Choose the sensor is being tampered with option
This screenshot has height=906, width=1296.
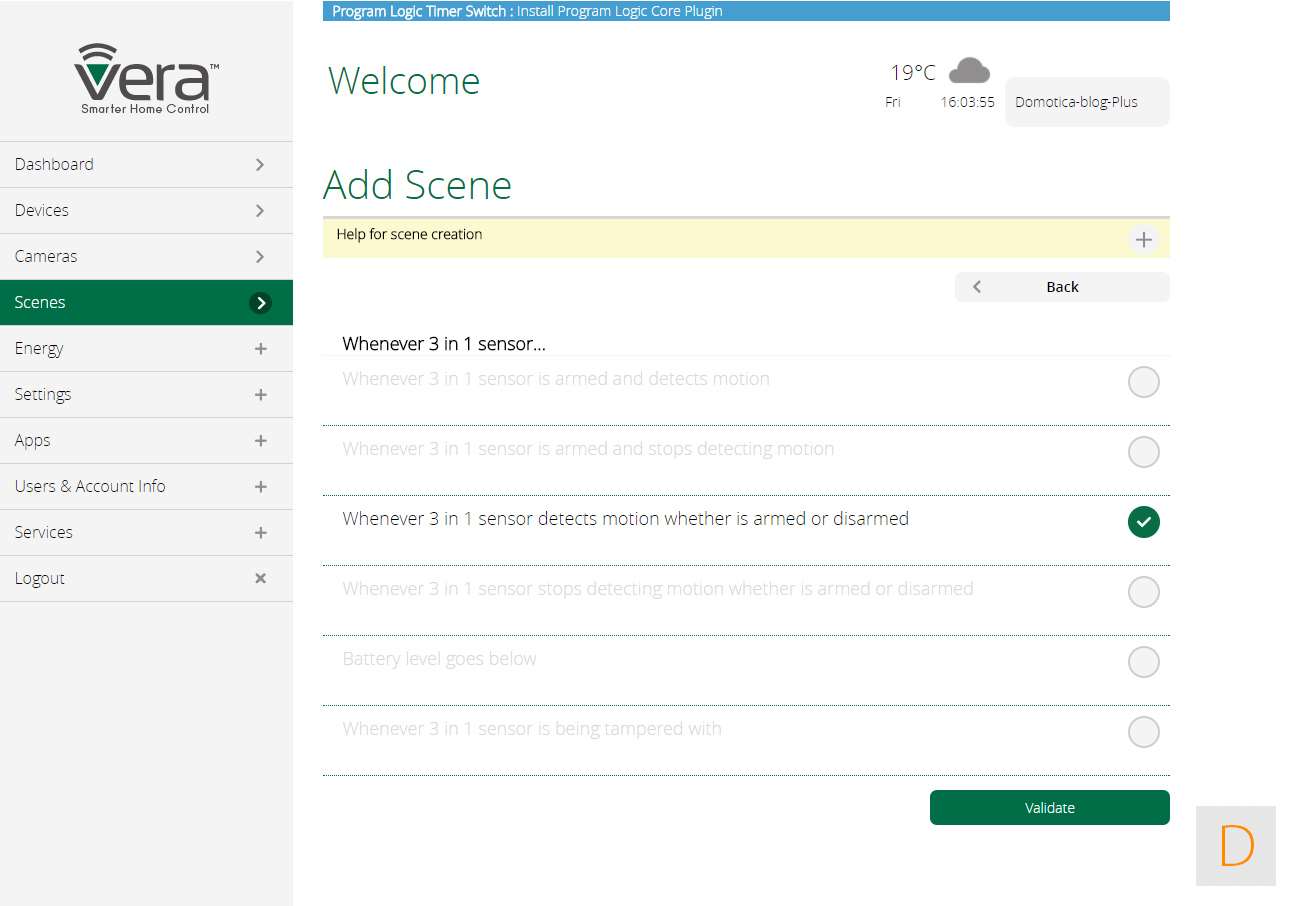pyautogui.click(x=1143, y=732)
